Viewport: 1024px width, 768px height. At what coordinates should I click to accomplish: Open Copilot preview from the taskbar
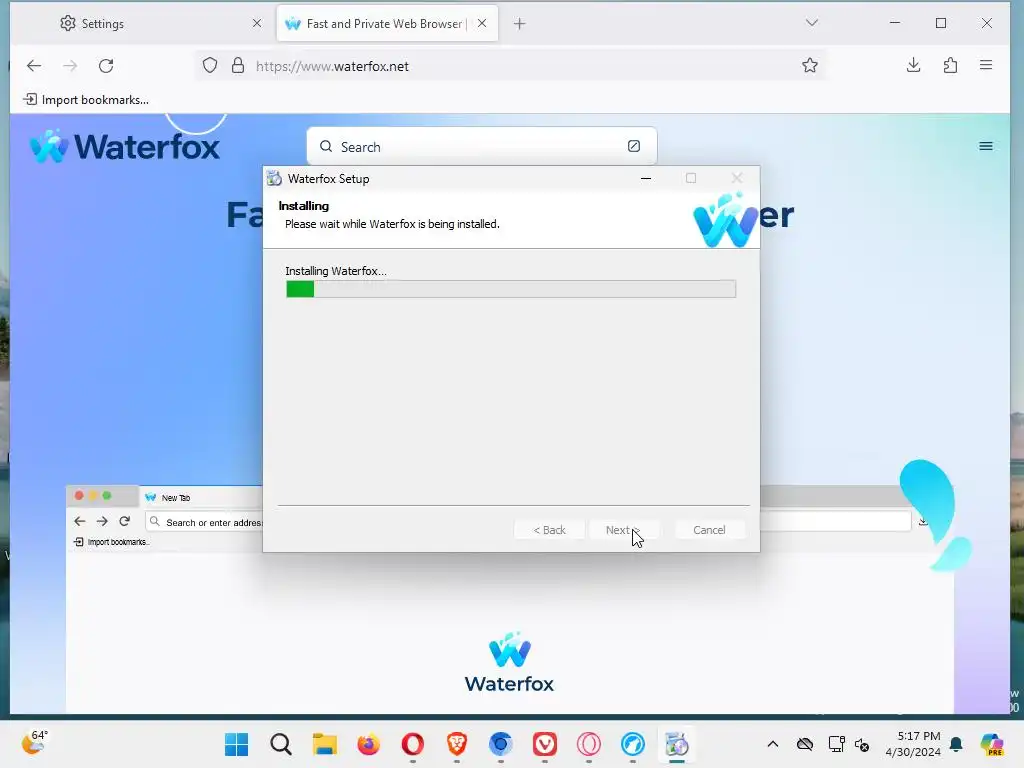click(x=991, y=744)
